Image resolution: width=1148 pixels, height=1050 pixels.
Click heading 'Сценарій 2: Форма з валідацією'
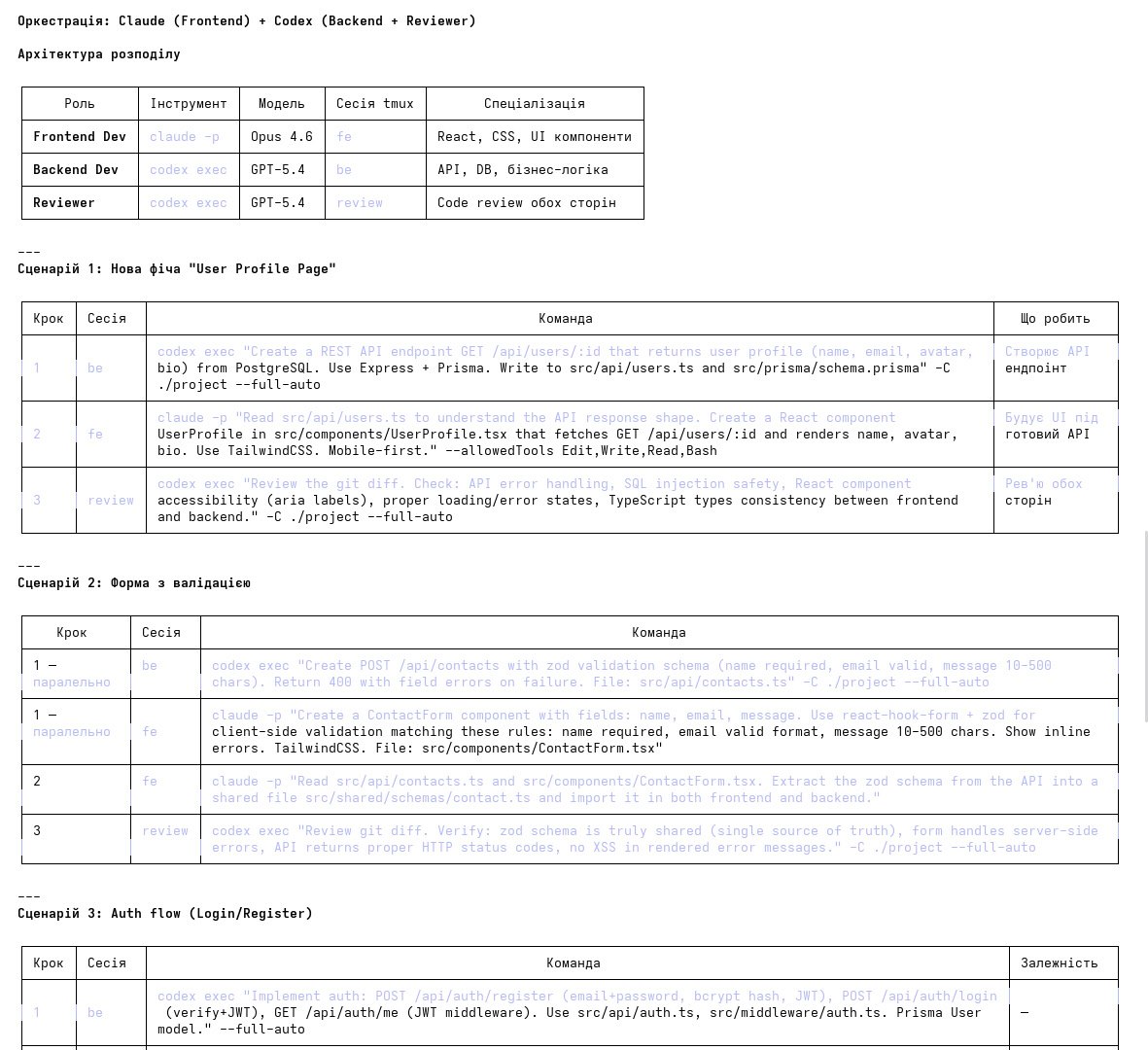[x=134, y=583]
